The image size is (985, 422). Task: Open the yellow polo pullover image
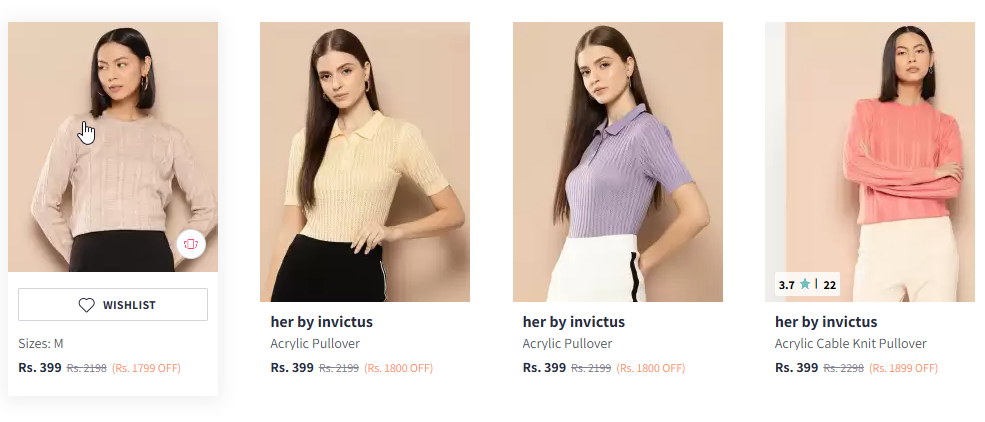365,162
